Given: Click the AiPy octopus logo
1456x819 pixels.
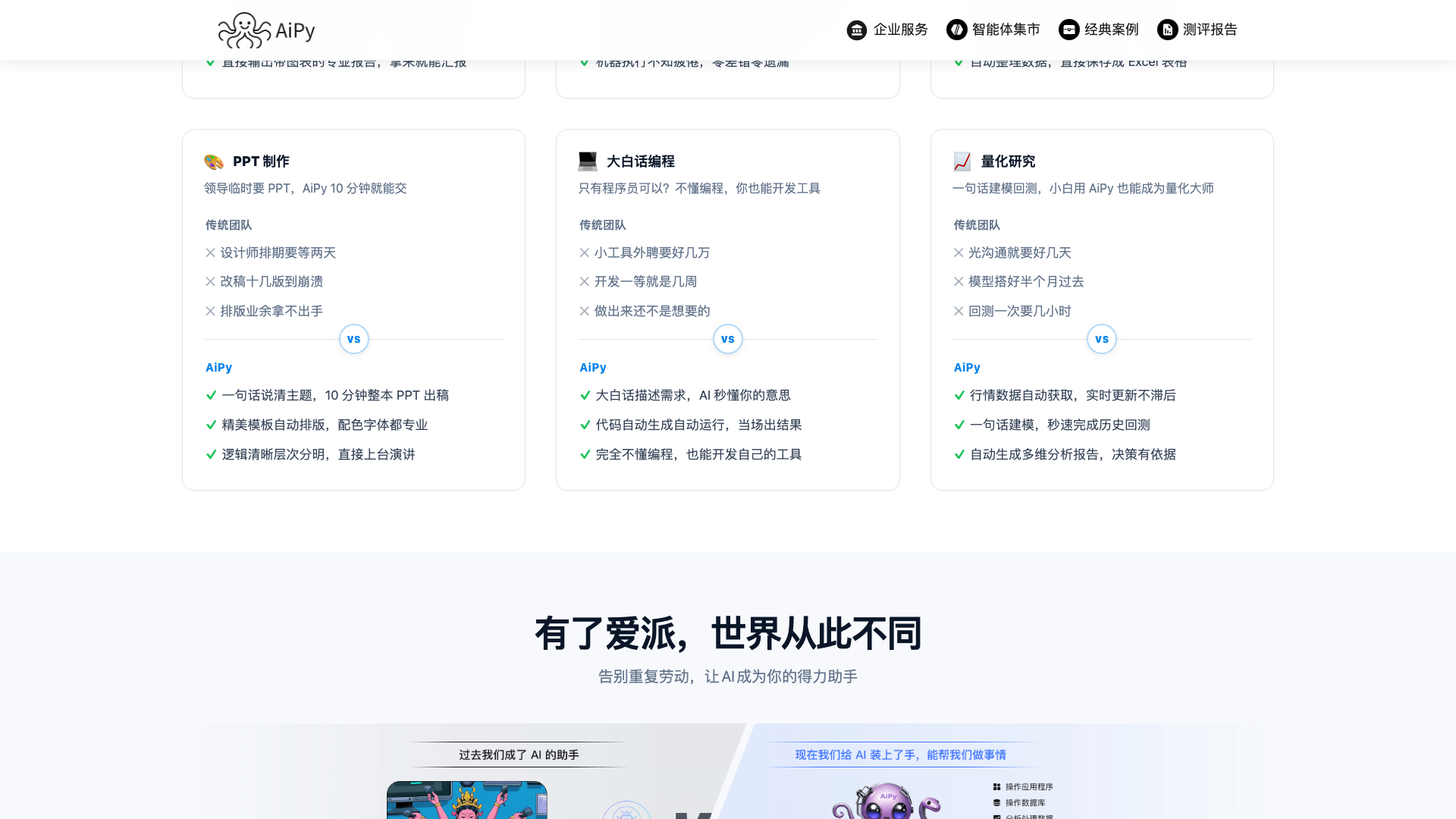Looking at the screenshot, I should coord(266,30).
